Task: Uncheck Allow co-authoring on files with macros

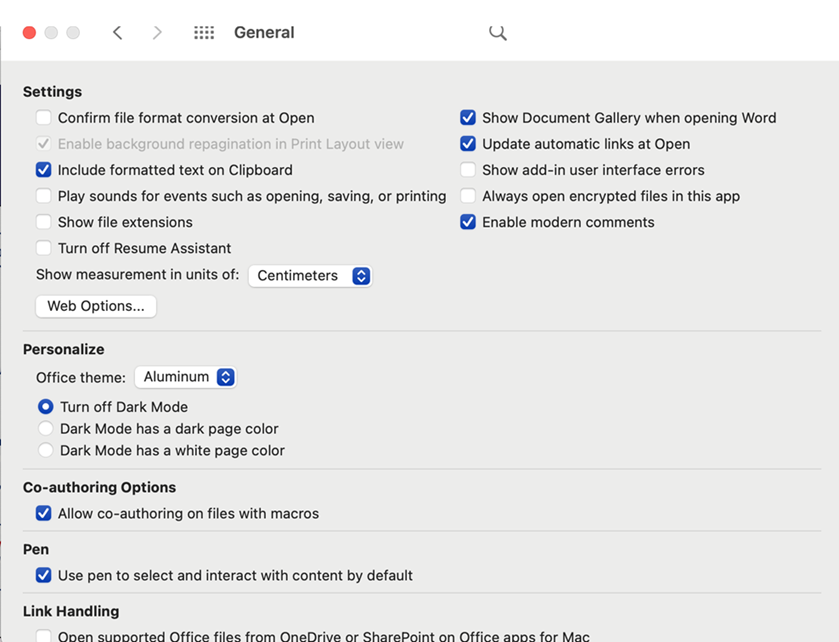Action: pyautogui.click(x=44, y=514)
